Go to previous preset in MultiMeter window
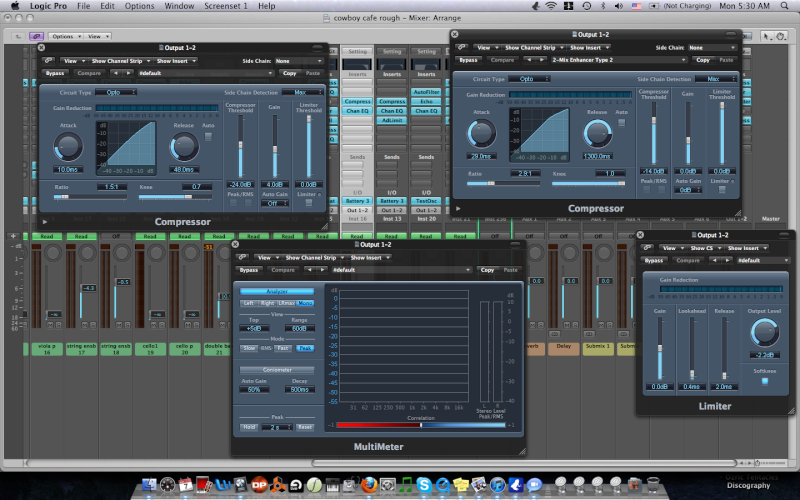The image size is (800, 500). [310, 270]
